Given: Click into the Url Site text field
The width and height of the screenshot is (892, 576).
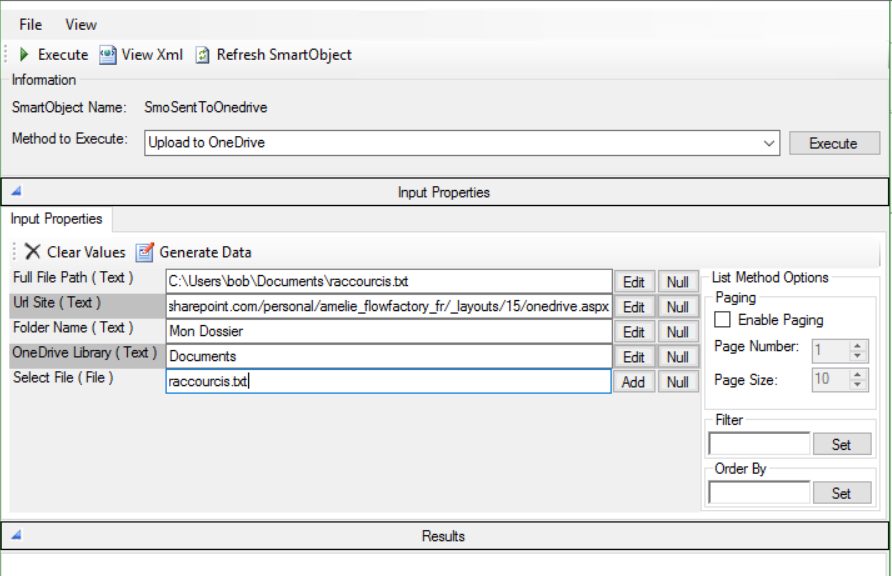Looking at the screenshot, I should 388,307.
